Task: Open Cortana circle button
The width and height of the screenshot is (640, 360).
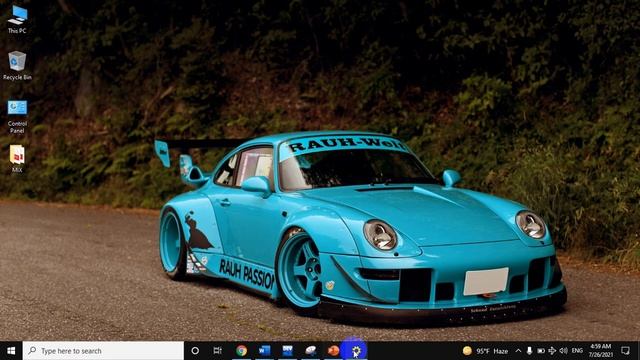Action: coord(195,351)
